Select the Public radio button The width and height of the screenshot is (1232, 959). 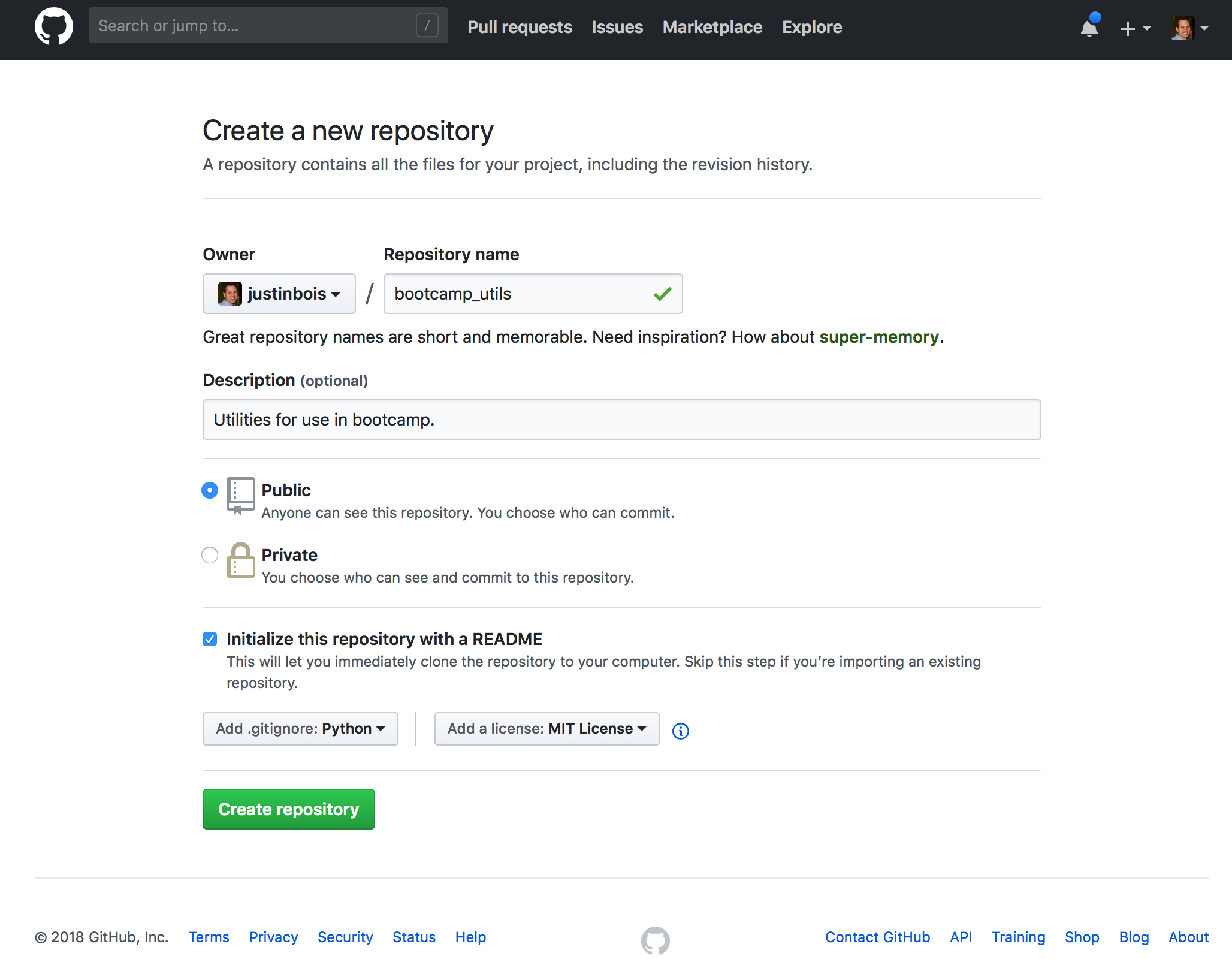[x=210, y=490]
